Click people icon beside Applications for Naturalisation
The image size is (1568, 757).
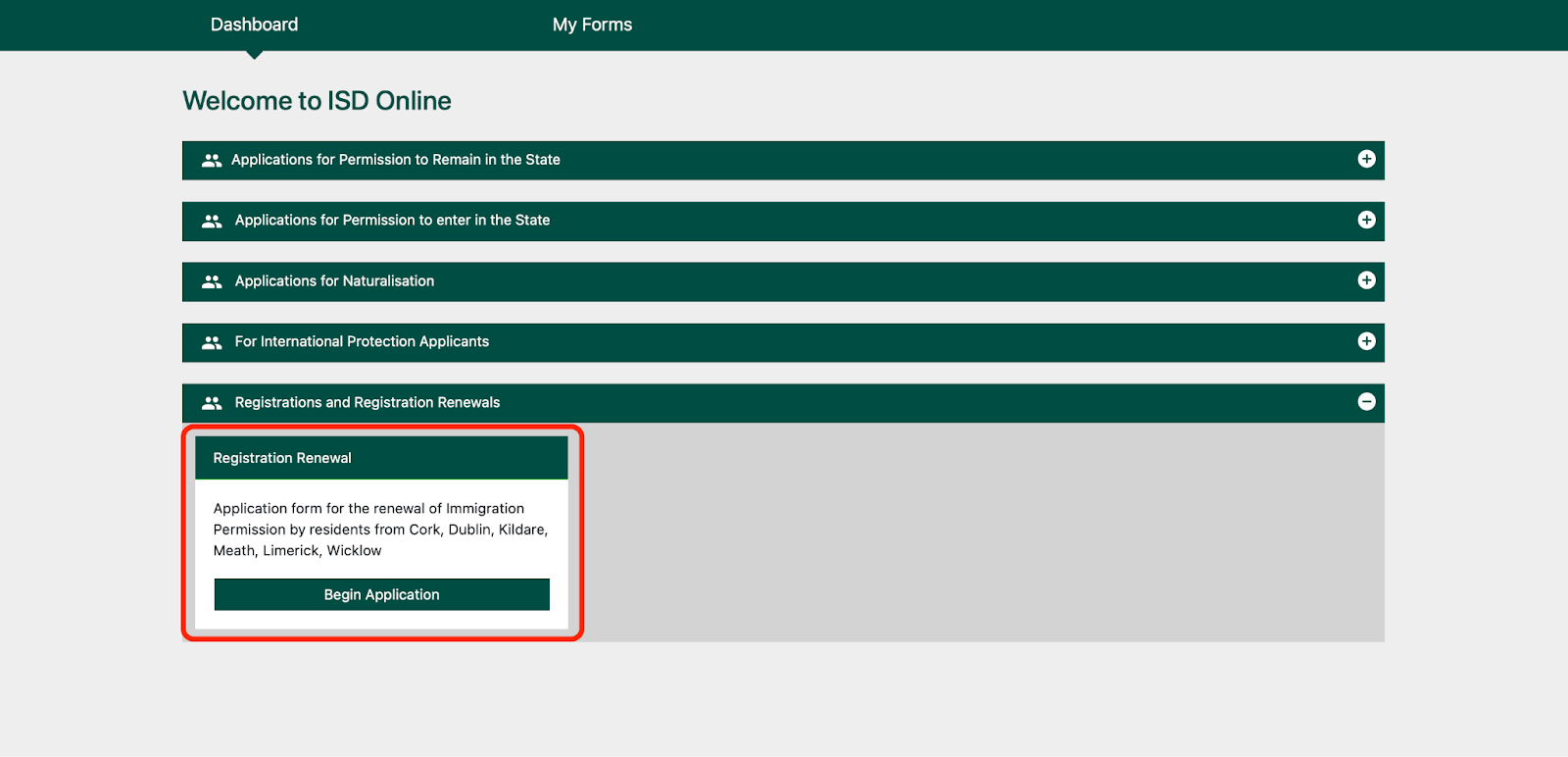pos(212,281)
